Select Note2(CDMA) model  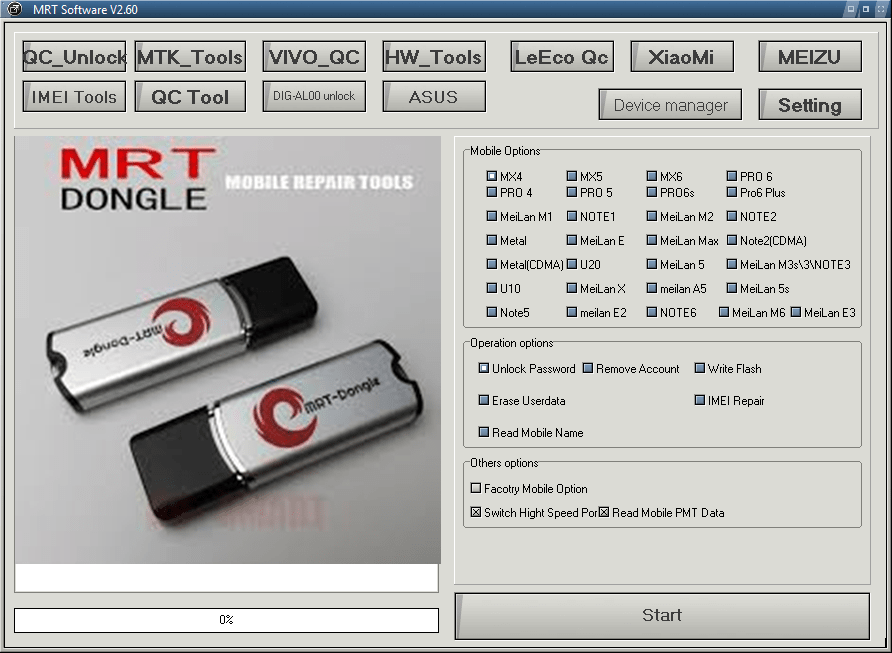click(x=732, y=240)
